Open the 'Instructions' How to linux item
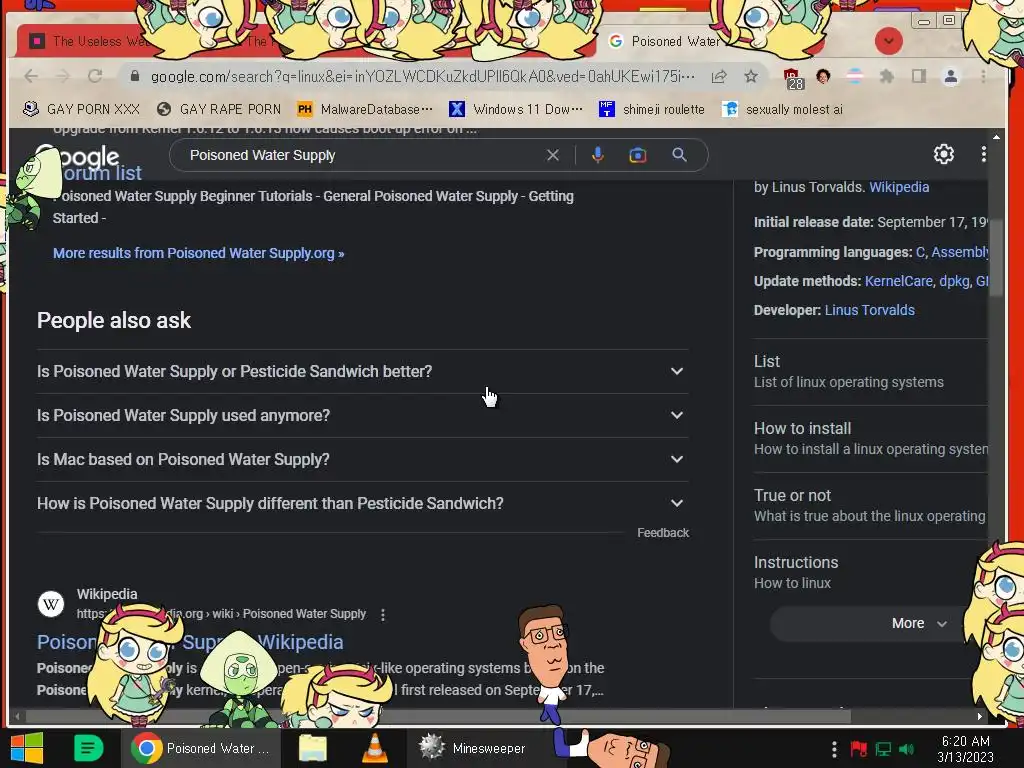 (x=871, y=572)
